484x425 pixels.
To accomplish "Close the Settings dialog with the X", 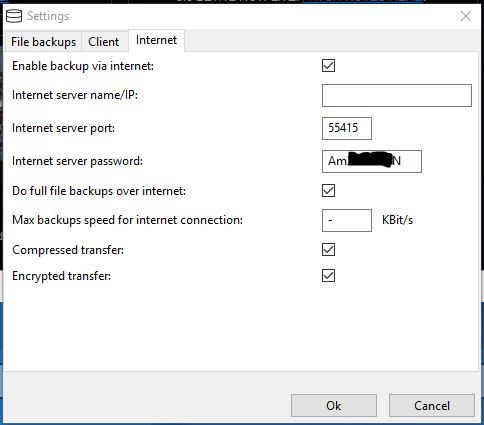I will (x=466, y=16).
